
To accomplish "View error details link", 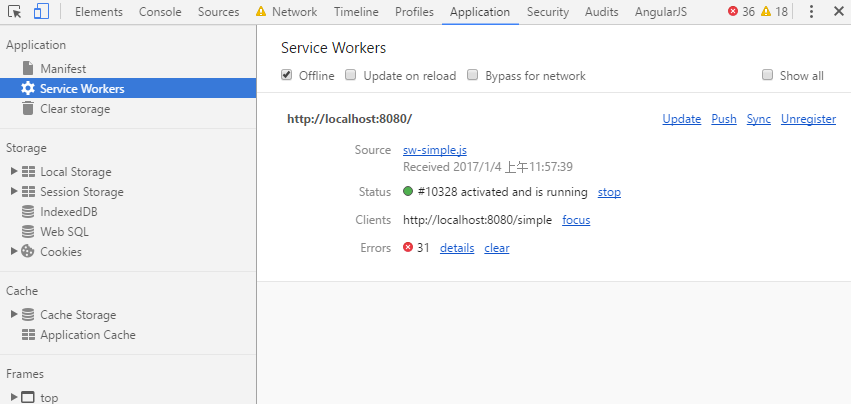I will [x=457, y=248].
